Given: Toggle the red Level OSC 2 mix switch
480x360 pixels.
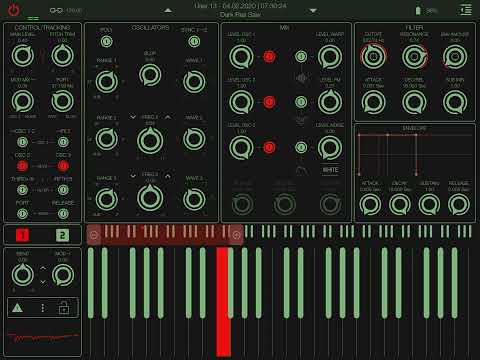Looking at the screenshot, I should click(269, 102).
